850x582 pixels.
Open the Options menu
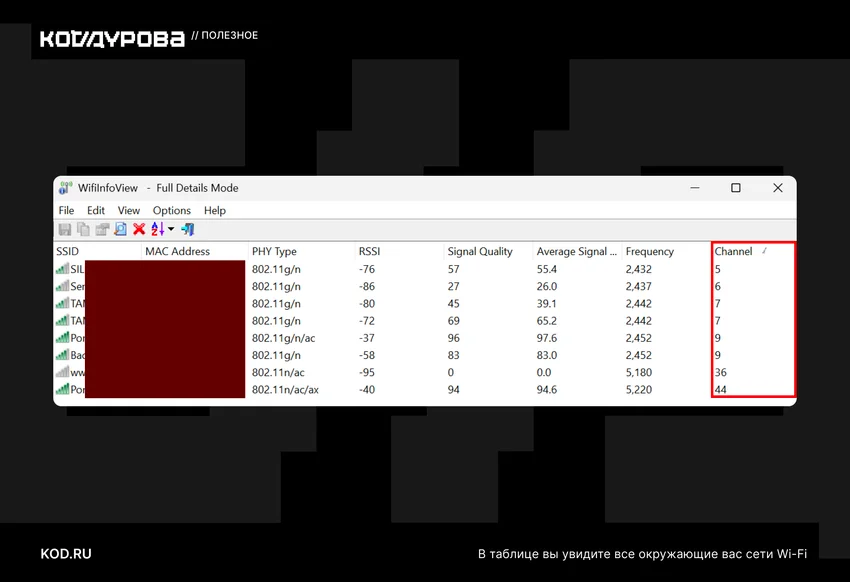point(172,210)
